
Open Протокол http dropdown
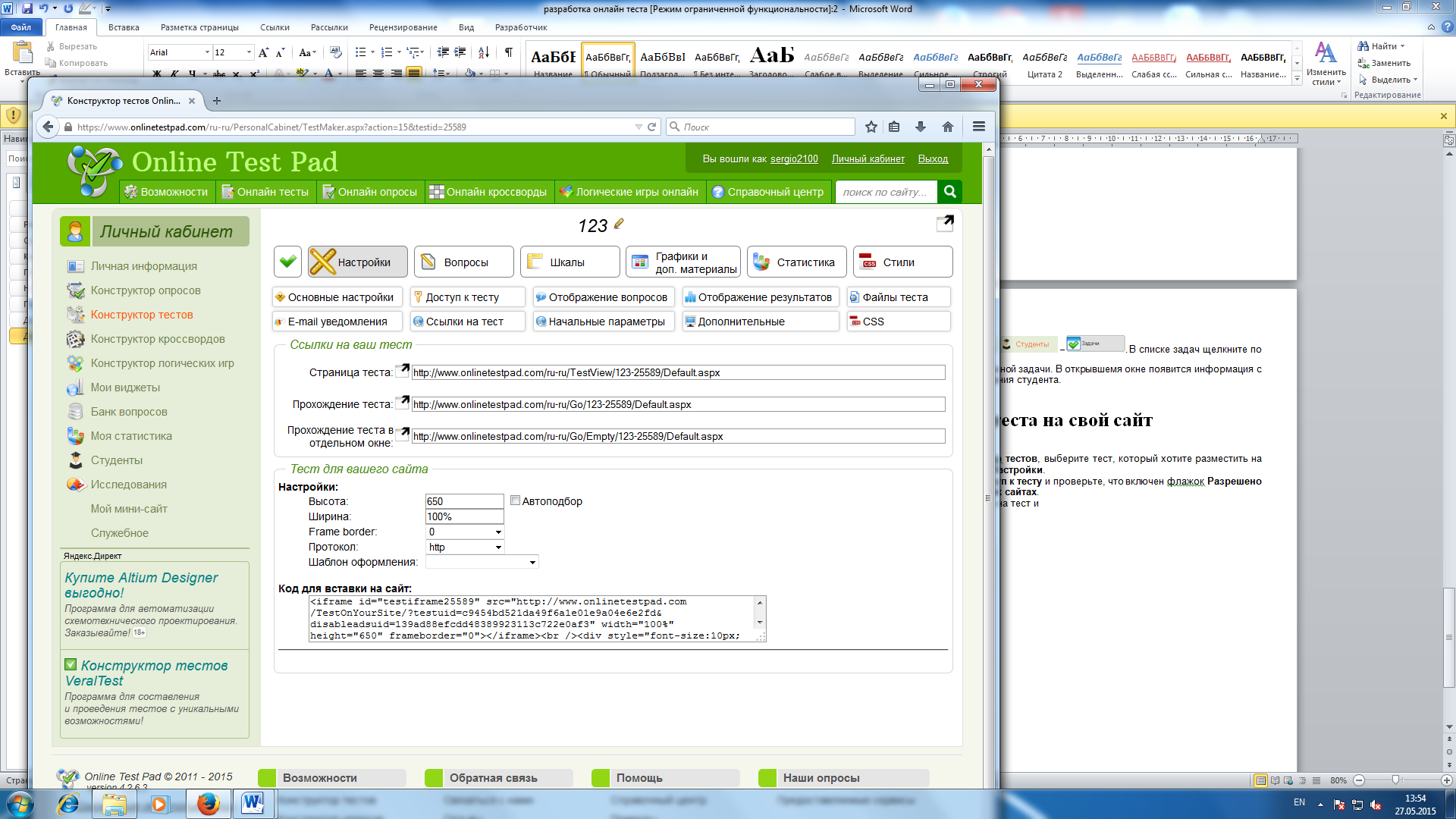coord(466,547)
